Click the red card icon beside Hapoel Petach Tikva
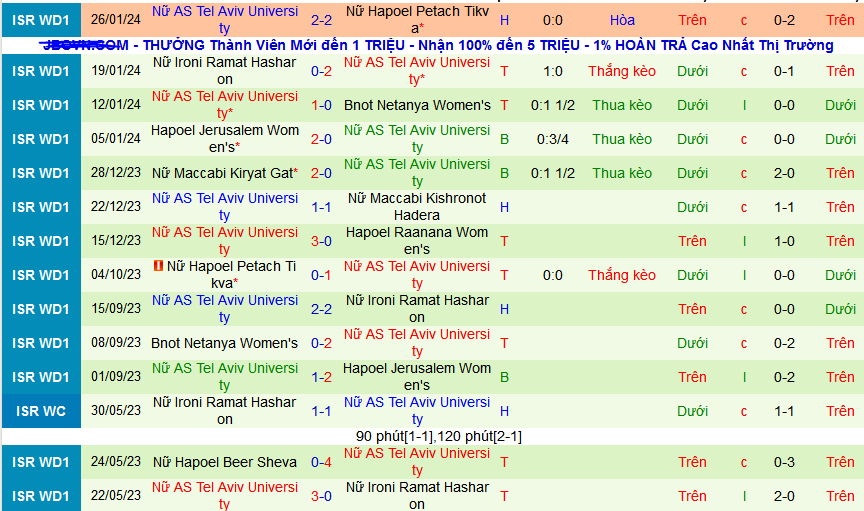864x511 pixels. [157, 266]
